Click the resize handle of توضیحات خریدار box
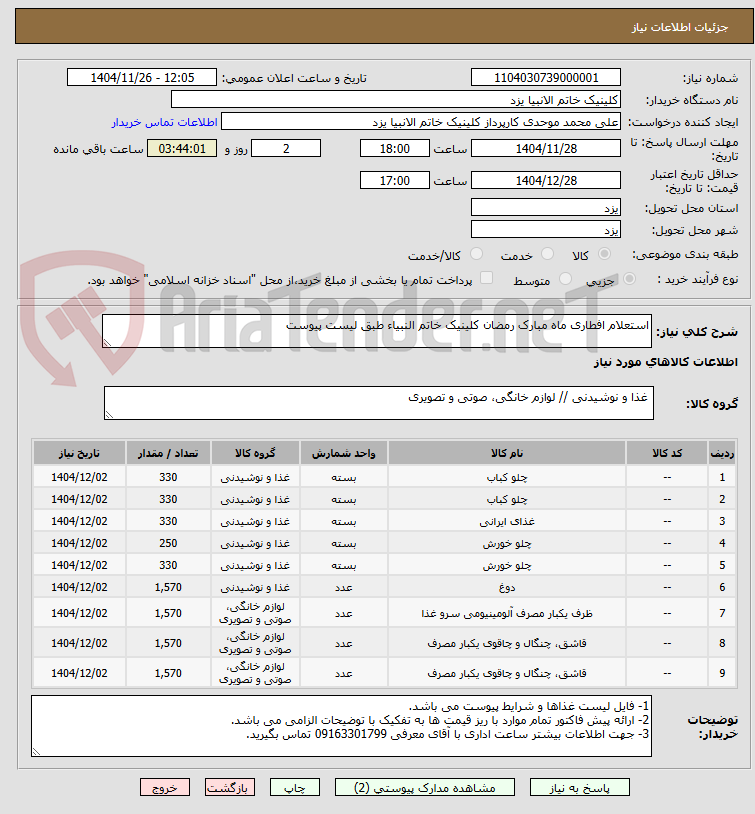The image size is (755, 814). pyautogui.click(x=36, y=752)
